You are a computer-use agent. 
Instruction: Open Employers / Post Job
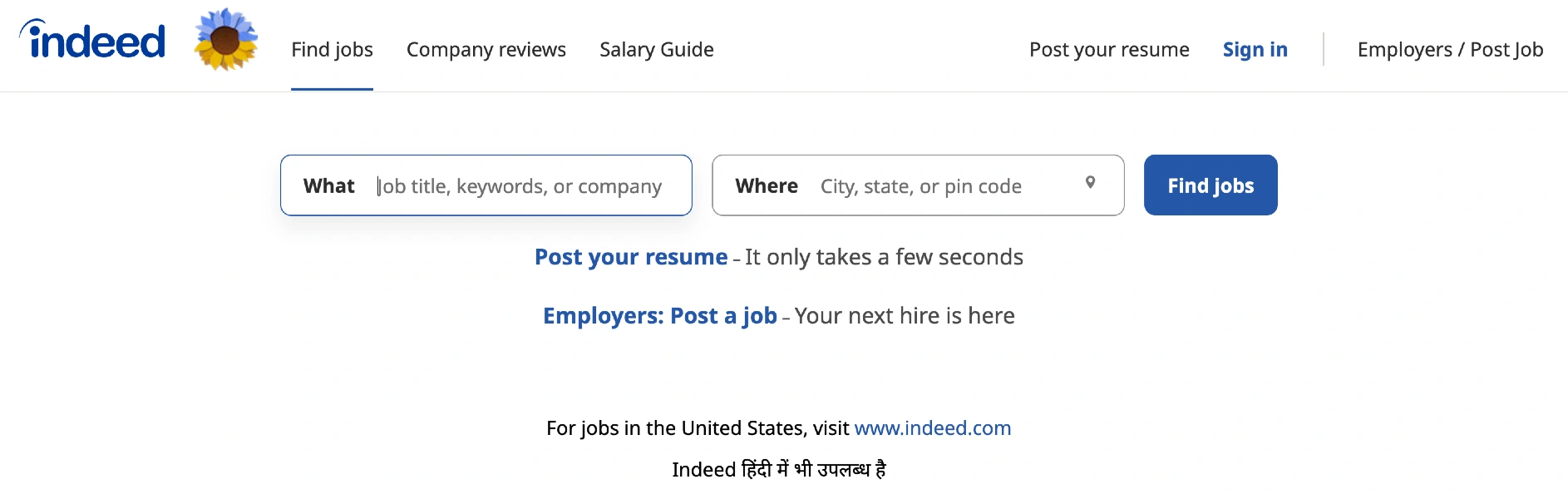pyautogui.click(x=1450, y=50)
